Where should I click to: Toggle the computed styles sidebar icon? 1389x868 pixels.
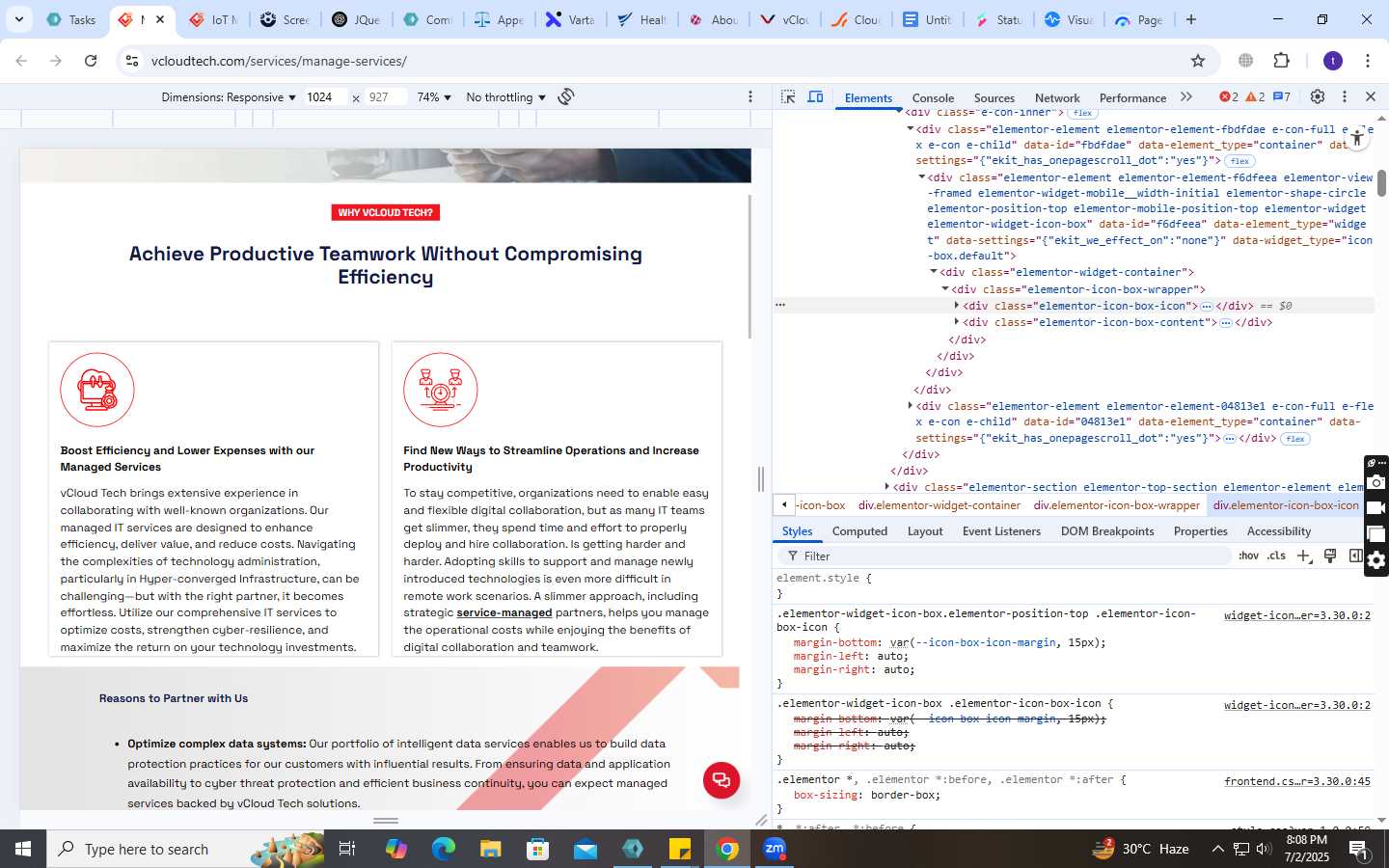pyautogui.click(x=1355, y=556)
